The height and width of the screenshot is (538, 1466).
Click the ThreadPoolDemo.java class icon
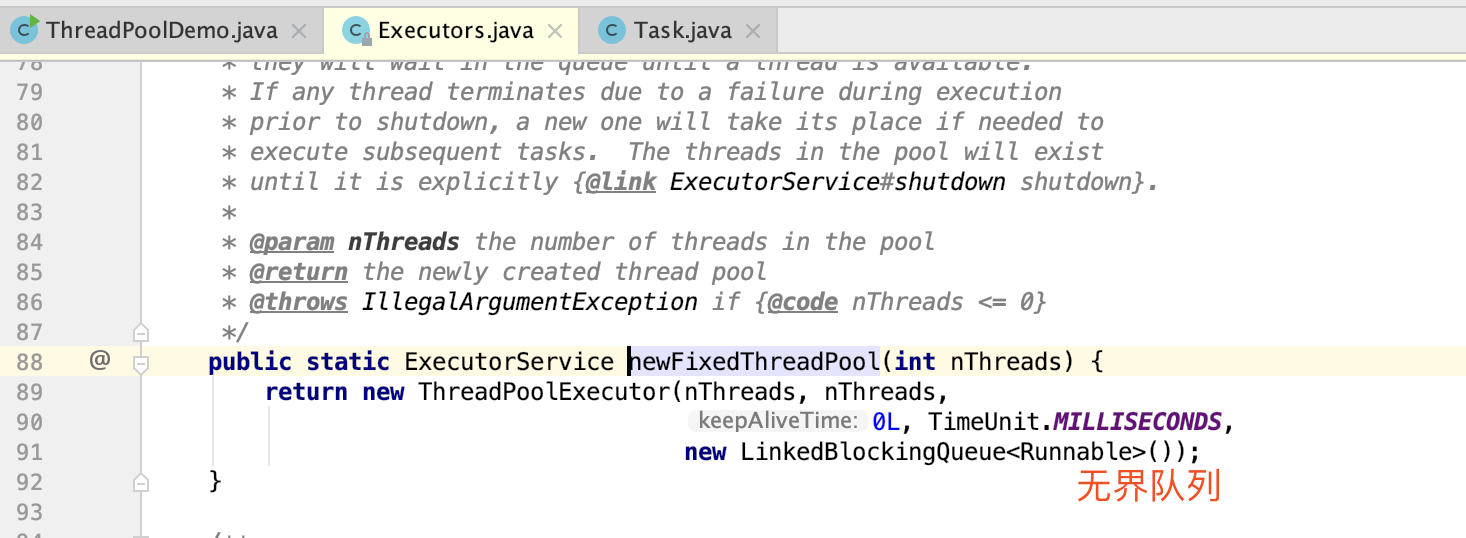(x=26, y=30)
